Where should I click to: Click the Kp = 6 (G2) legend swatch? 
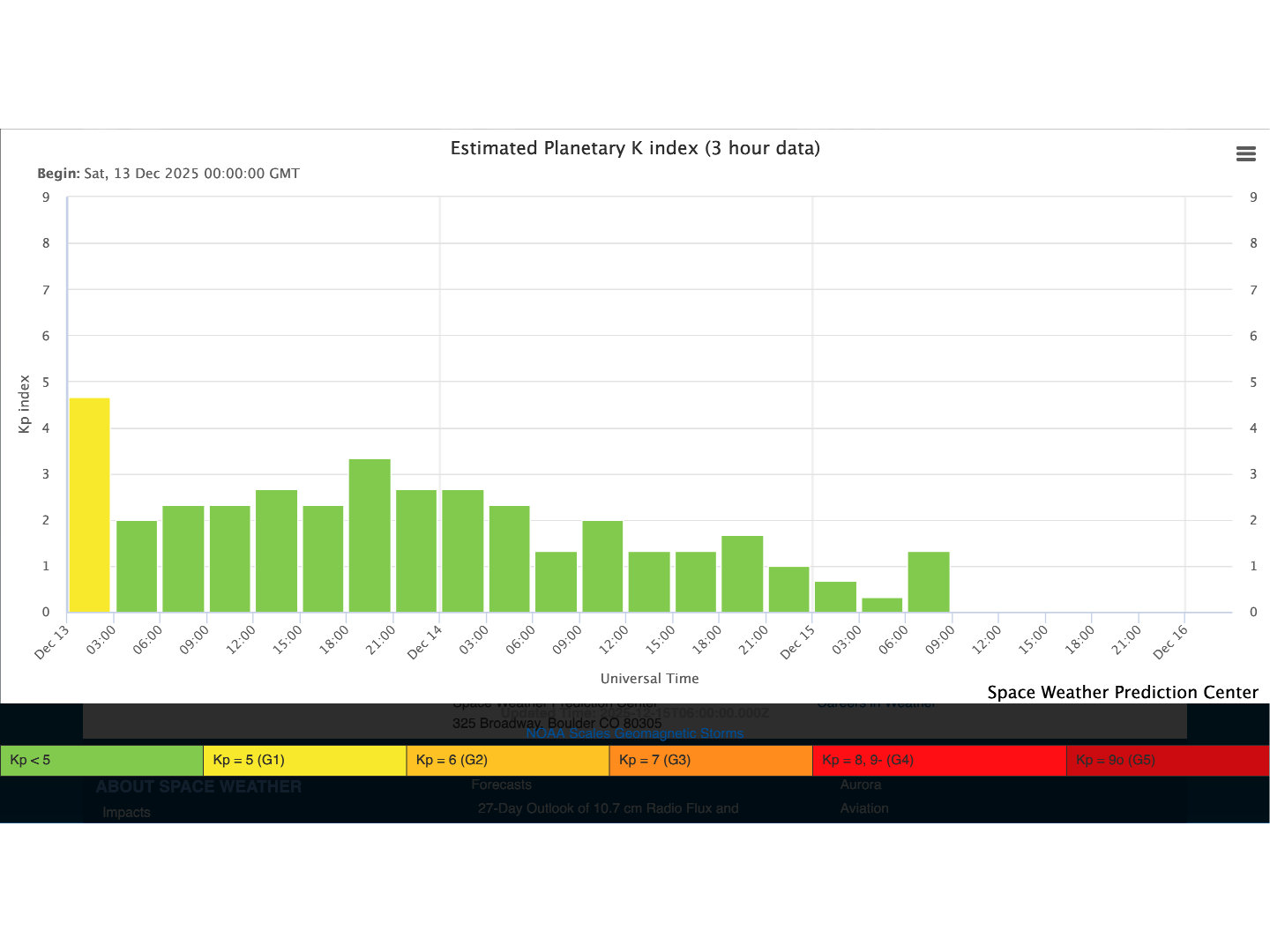tap(507, 760)
